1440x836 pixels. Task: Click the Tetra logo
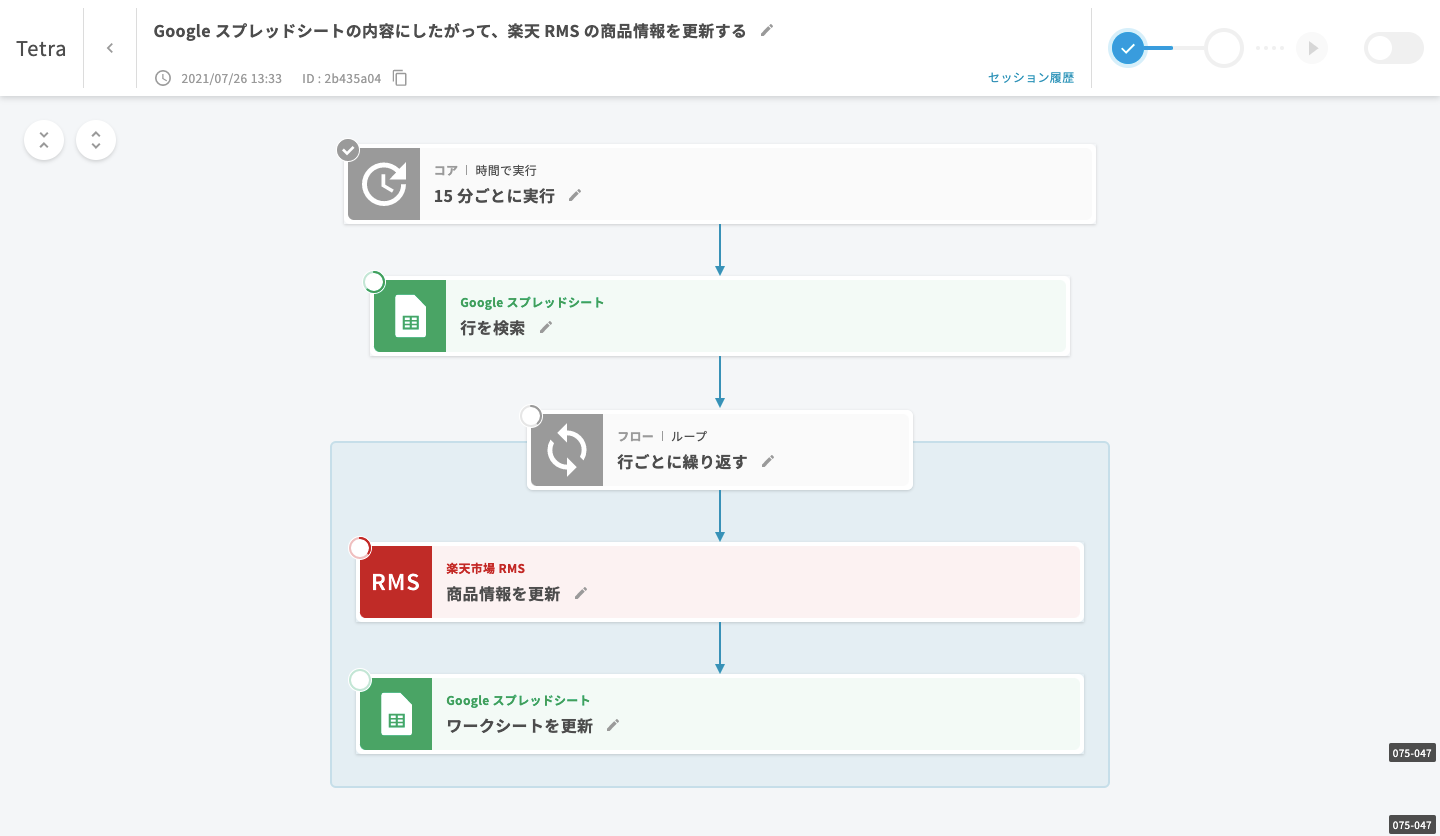click(x=41, y=48)
